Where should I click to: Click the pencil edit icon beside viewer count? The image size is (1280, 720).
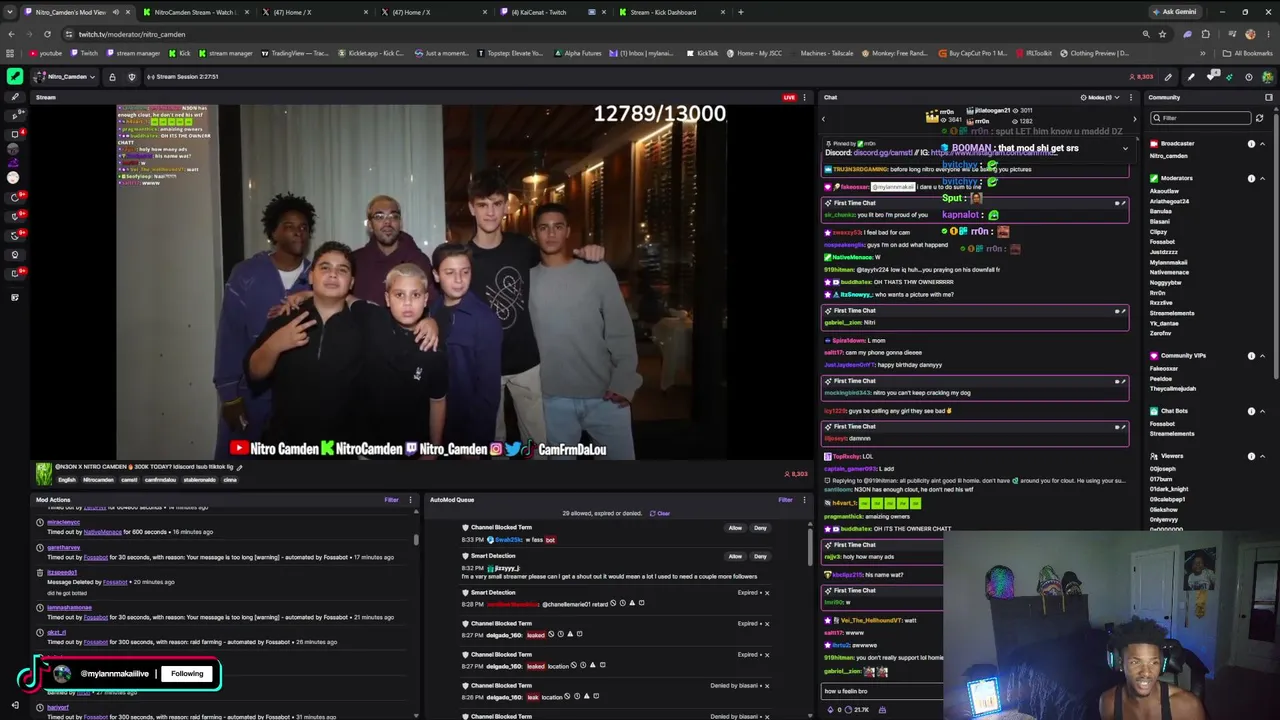1168,77
